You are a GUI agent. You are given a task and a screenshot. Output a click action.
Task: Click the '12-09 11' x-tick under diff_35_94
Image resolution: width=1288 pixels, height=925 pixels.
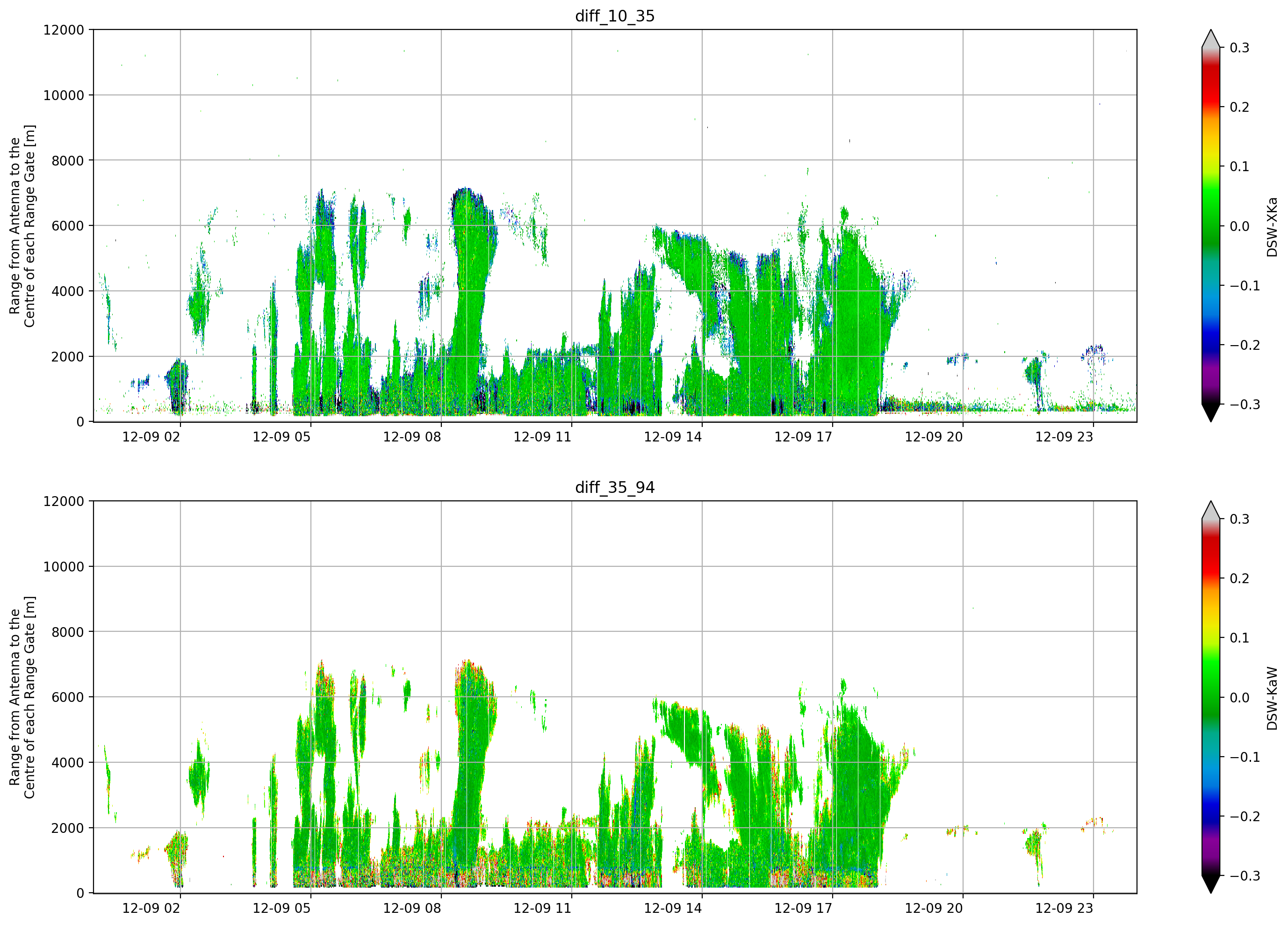(542, 909)
